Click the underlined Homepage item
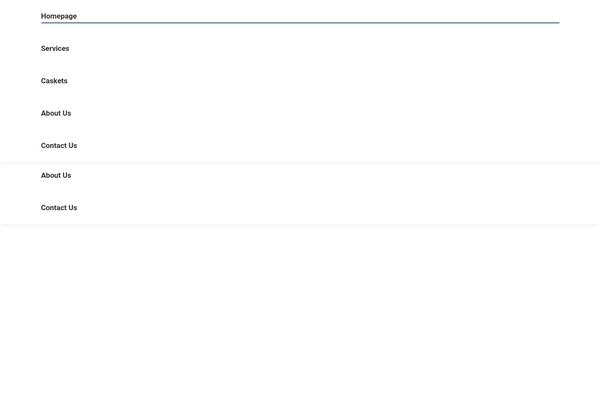Image resolution: width=600 pixels, height=400 pixels. 59,16
